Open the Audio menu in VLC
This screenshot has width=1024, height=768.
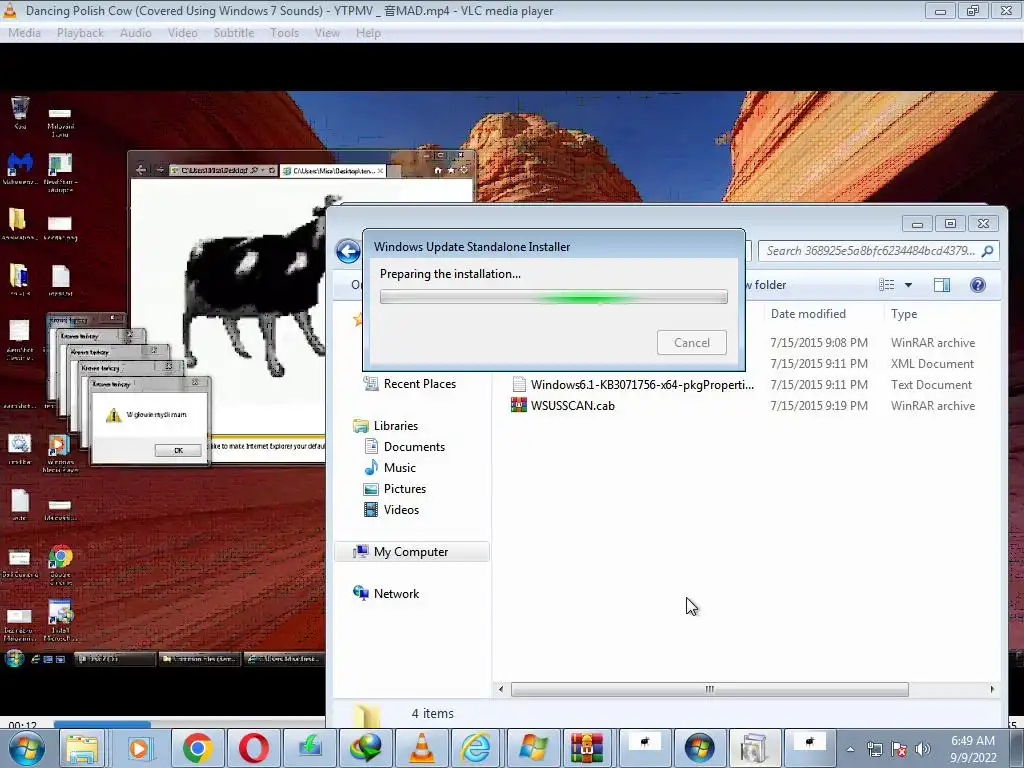point(135,33)
